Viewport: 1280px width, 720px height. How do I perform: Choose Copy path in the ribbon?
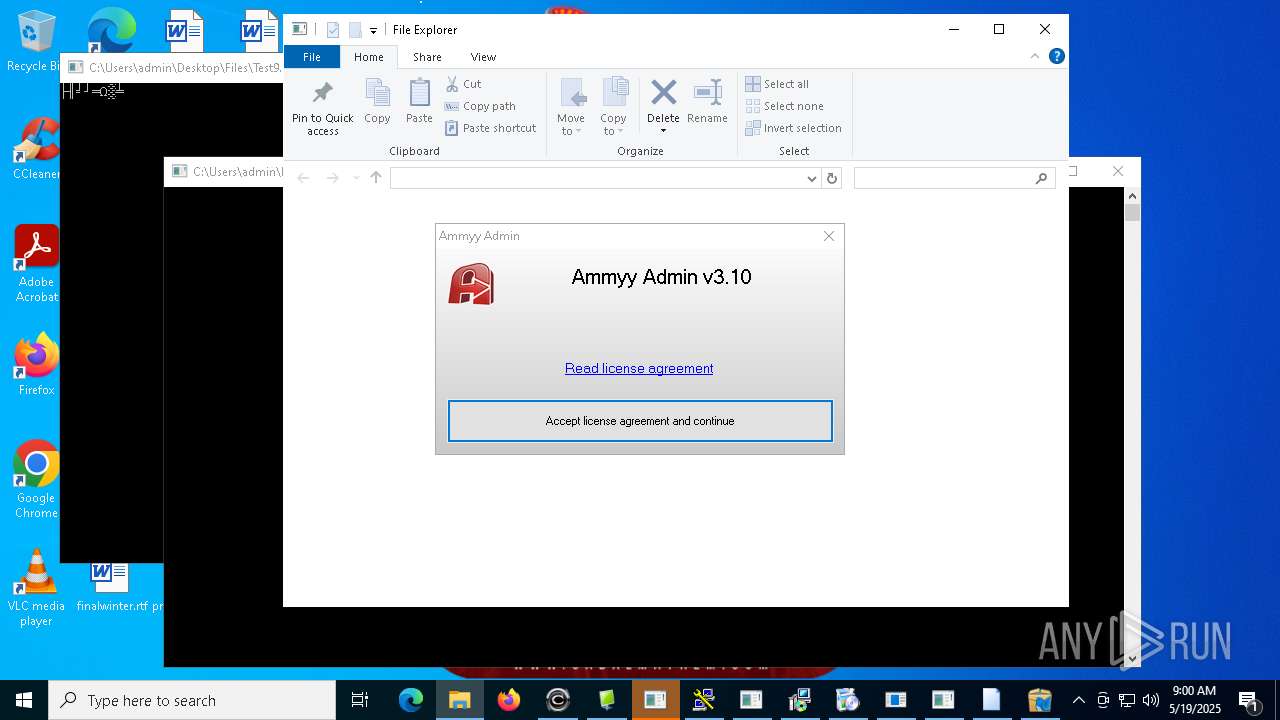pyautogui.click(x=480, y=106)
